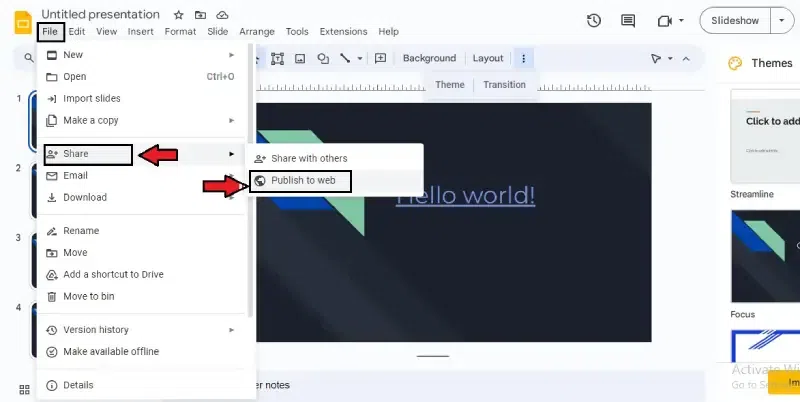Open the toolbar three-dot more menu
Screen dimensions: 800x402
coord(523,58)
